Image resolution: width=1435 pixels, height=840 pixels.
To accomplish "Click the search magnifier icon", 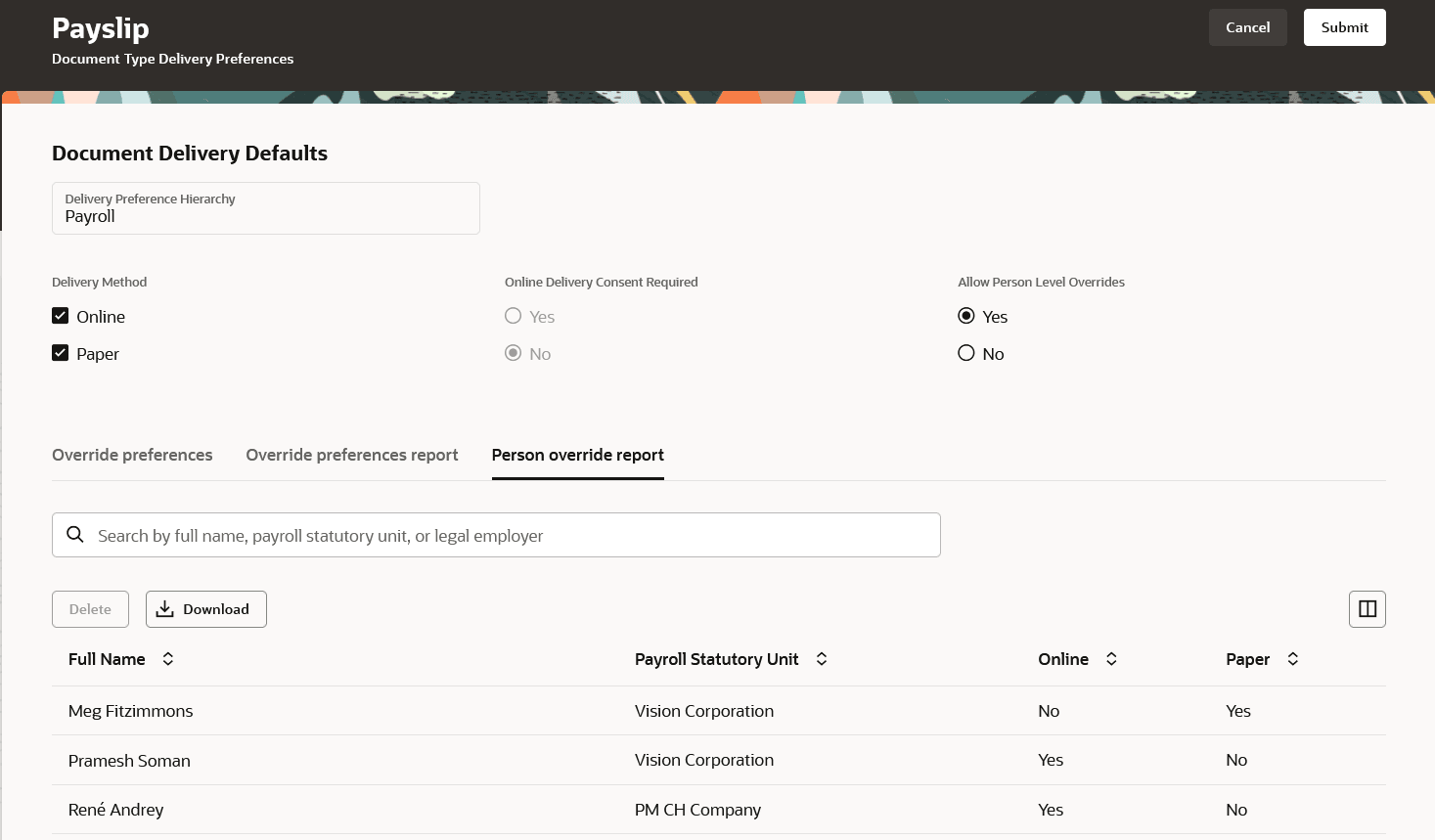I will click(x=75, y=535).
